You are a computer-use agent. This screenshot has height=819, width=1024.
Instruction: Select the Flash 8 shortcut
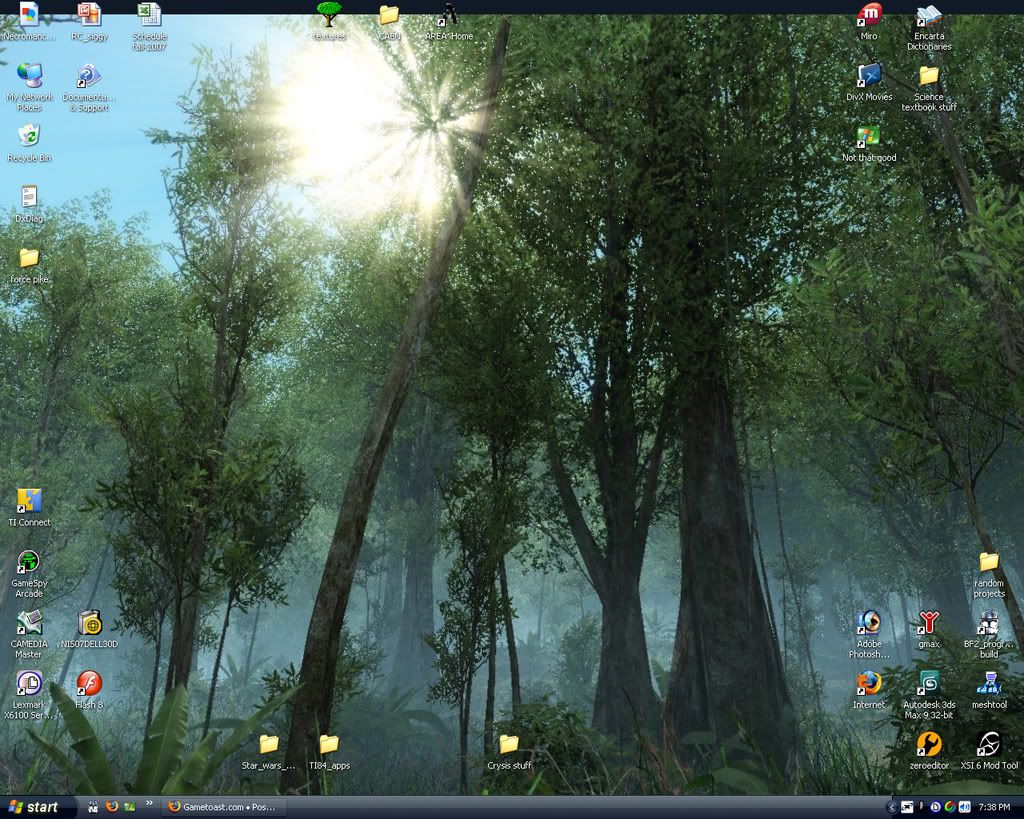(x=89, y=690)
